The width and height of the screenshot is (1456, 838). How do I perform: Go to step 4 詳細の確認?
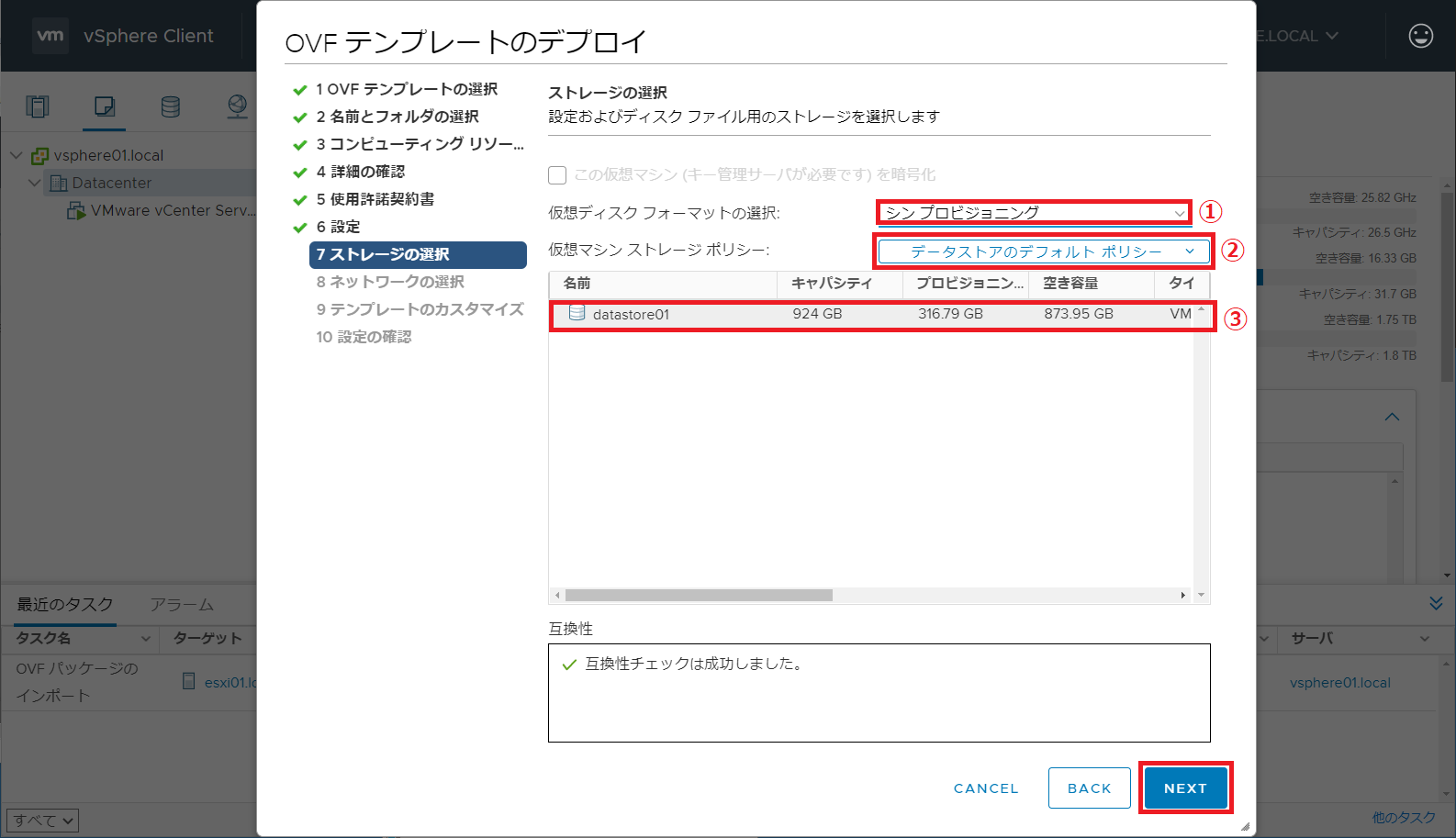coord(361,172)
